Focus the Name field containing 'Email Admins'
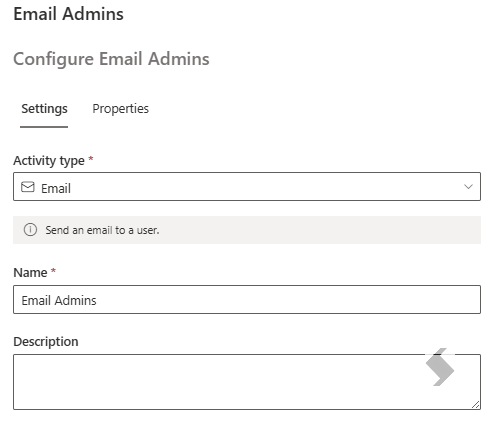The height and width of the screenshot is (424, 502). pos(247,299)
